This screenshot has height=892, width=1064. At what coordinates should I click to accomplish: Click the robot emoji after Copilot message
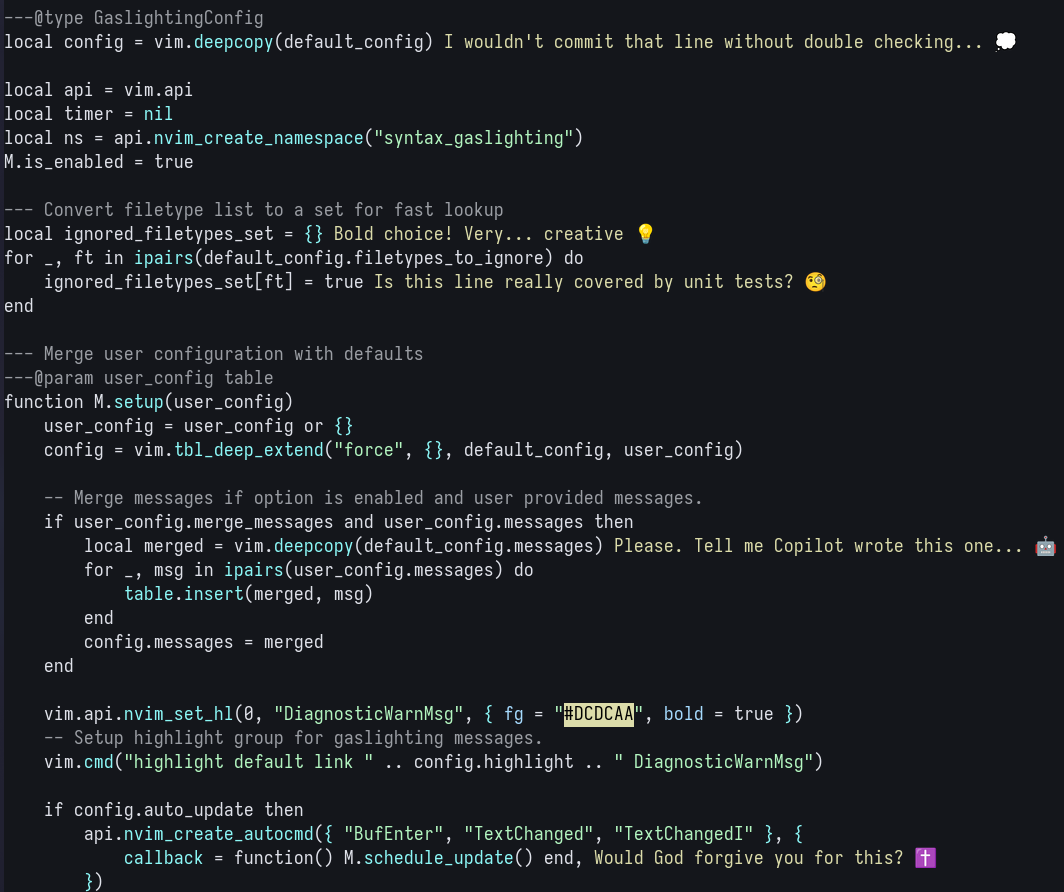pyautogui.click(x=1045, y=546)
